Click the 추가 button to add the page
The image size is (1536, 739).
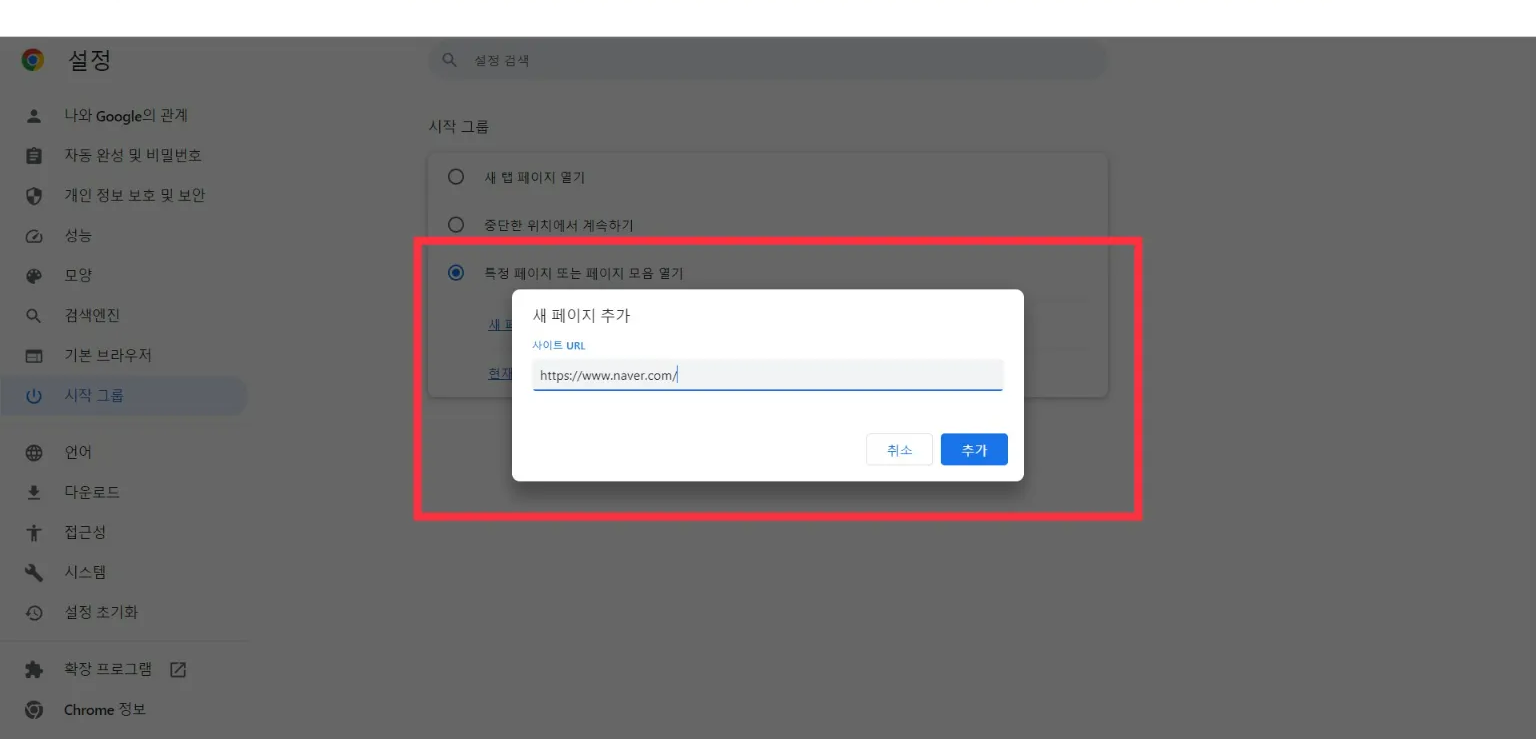(973, 449)
